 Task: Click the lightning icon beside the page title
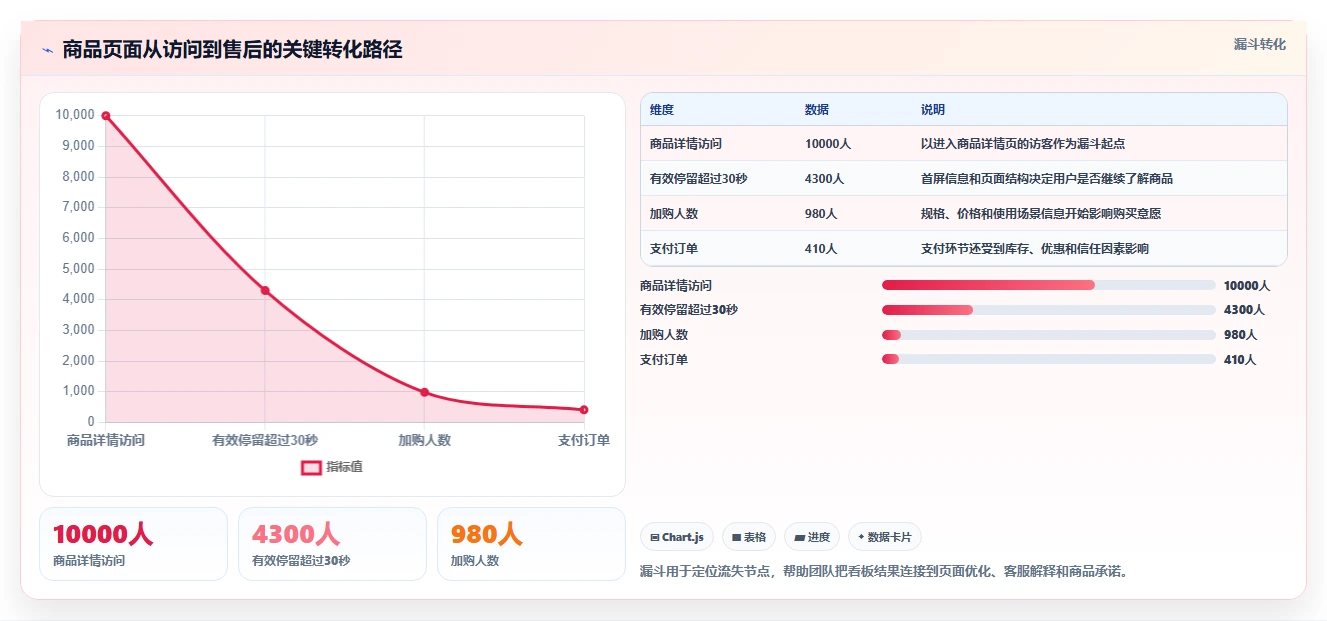tap(47, 50)
